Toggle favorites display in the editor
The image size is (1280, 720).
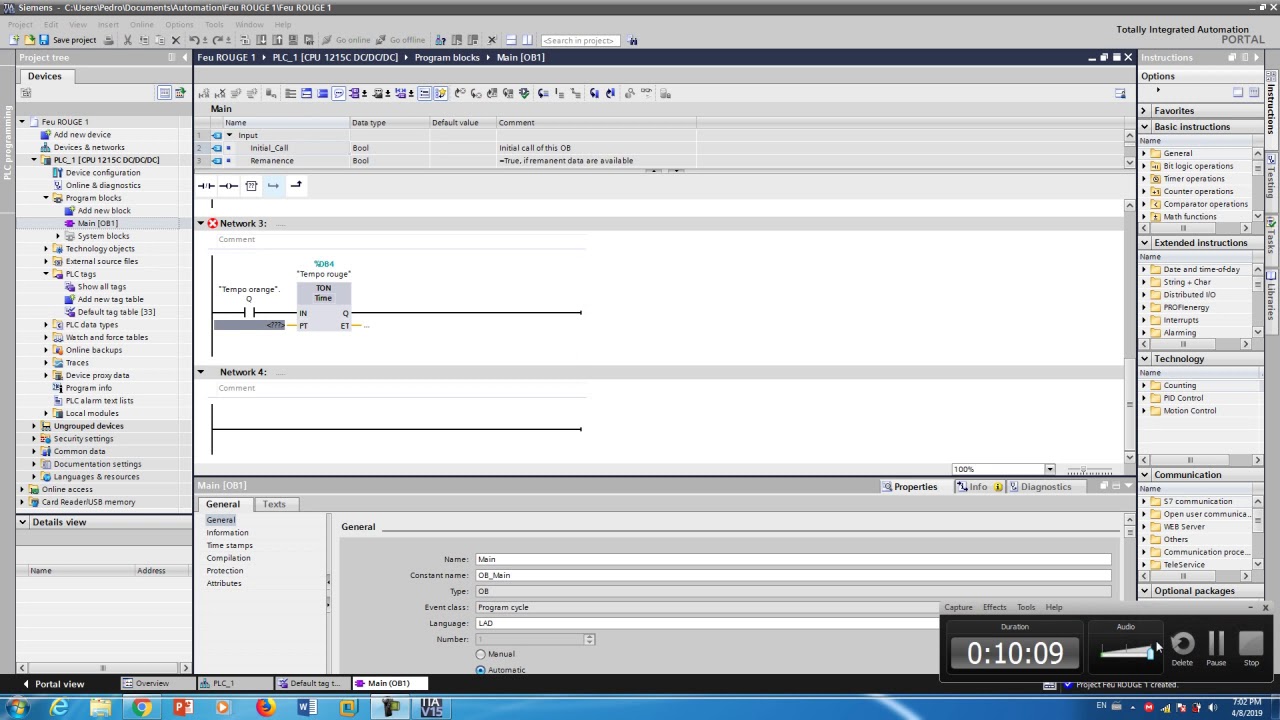click(440, 93)
